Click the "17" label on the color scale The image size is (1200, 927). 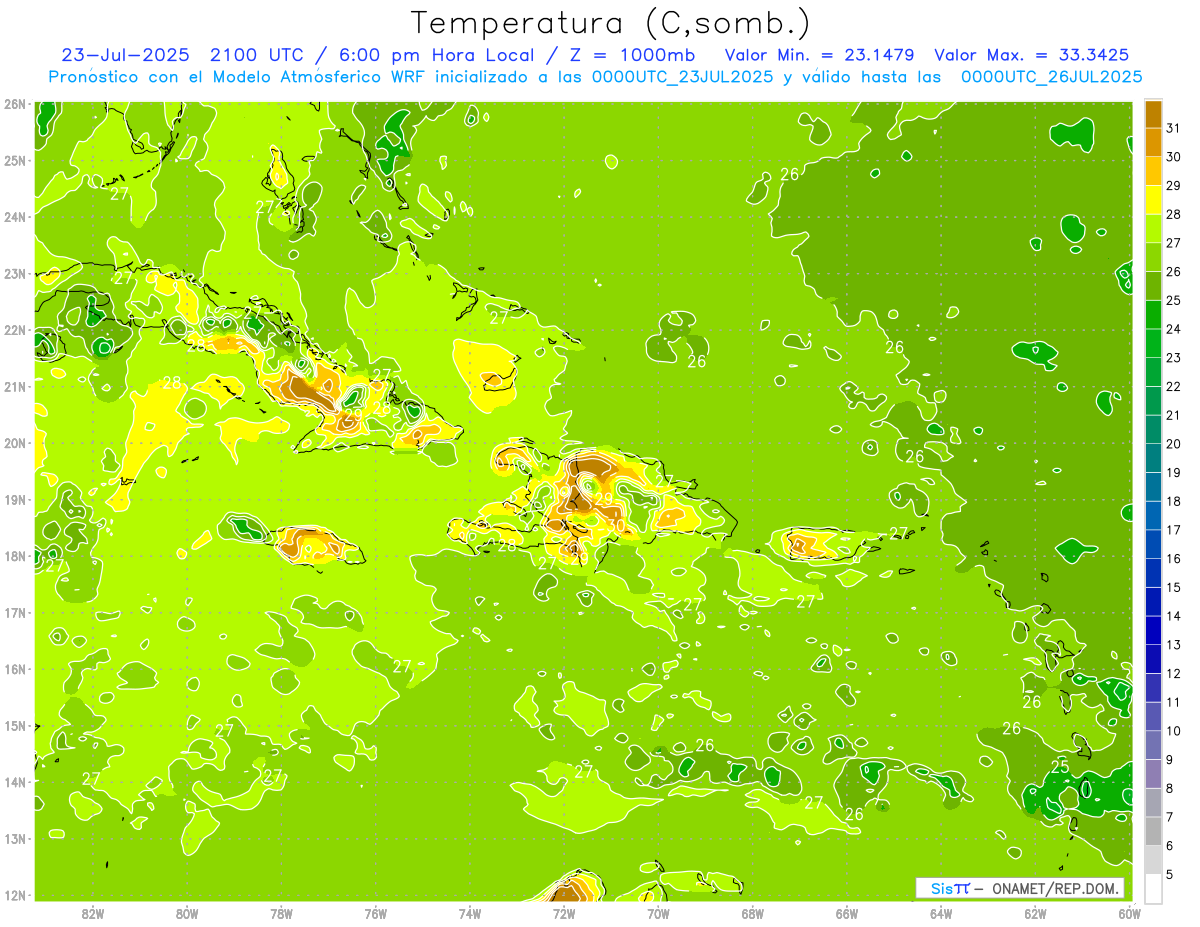pyautogui.click(x=1173, y=530)
